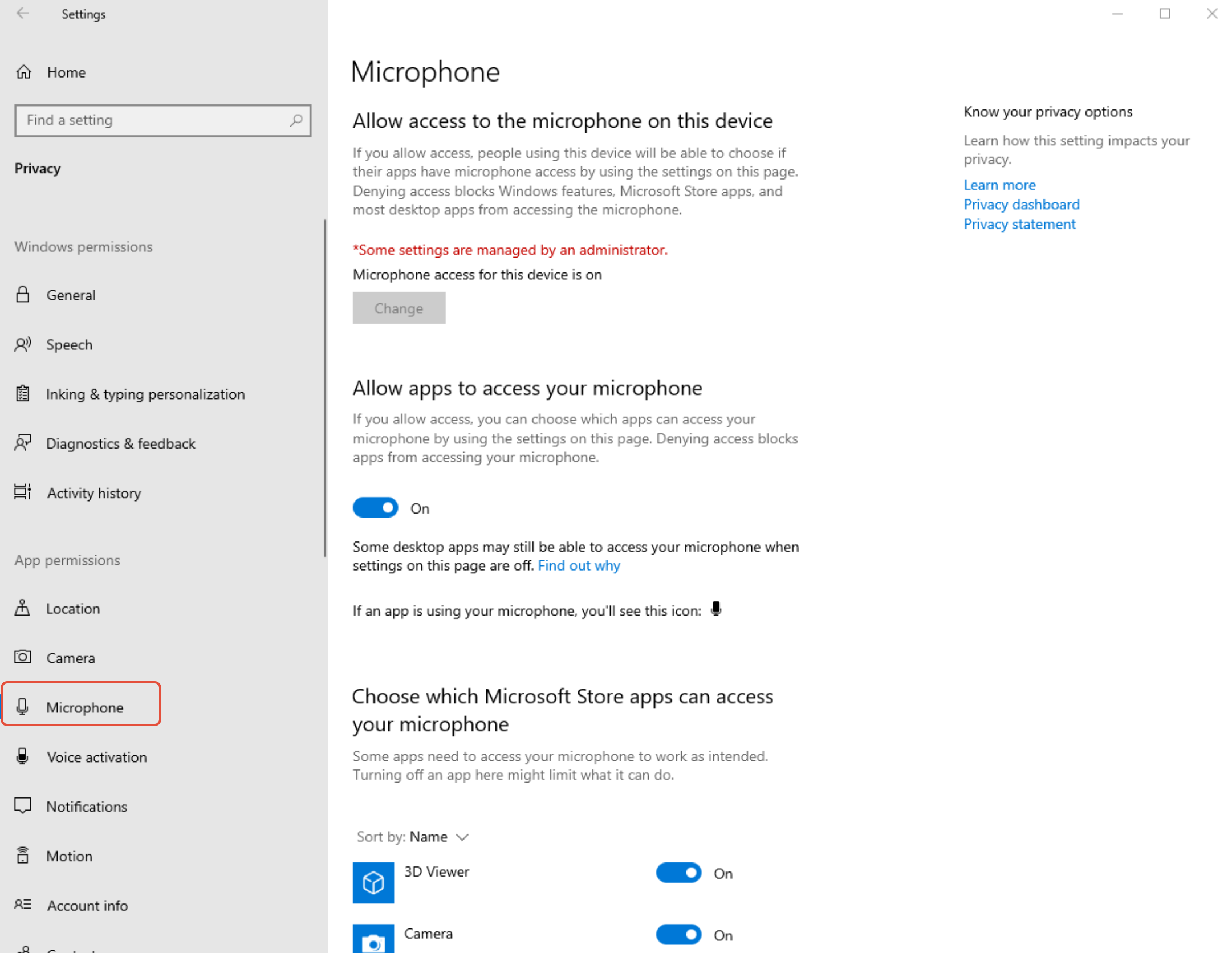Click the General lock icon
1232x953 pixels.
pyautogui.click(x=23, y=295)
